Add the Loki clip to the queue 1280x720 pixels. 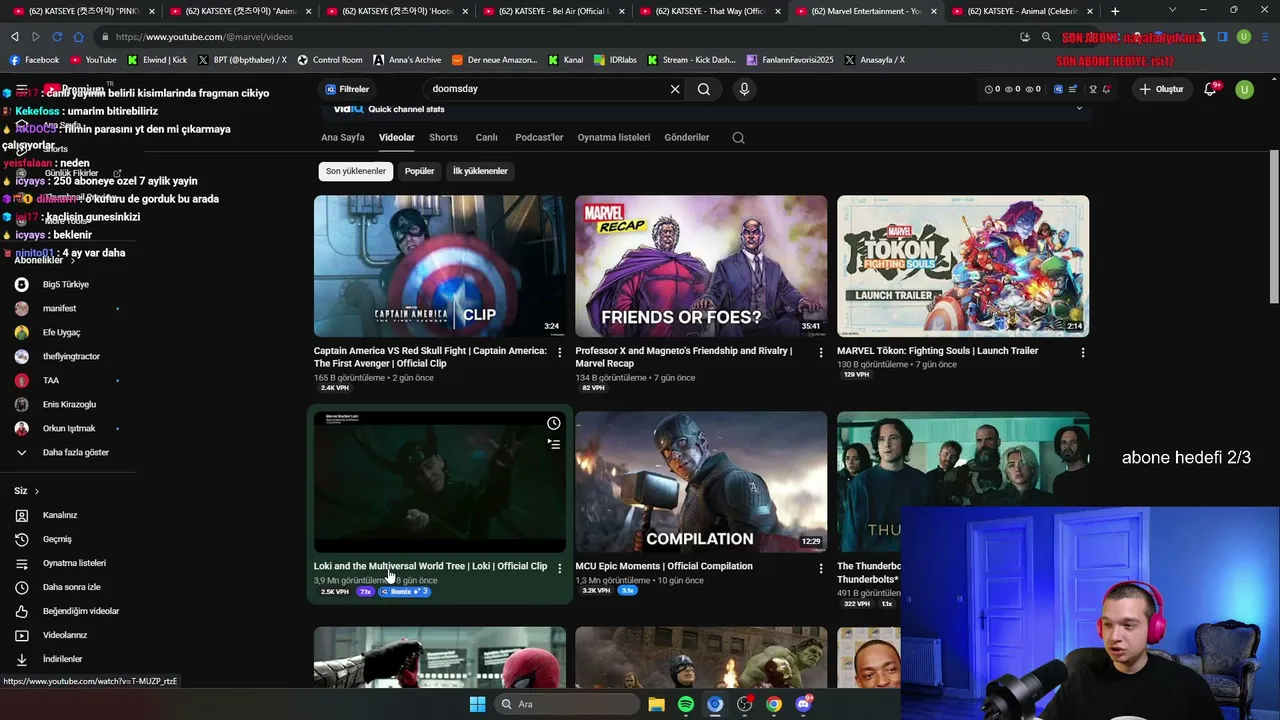click(553, 444)
